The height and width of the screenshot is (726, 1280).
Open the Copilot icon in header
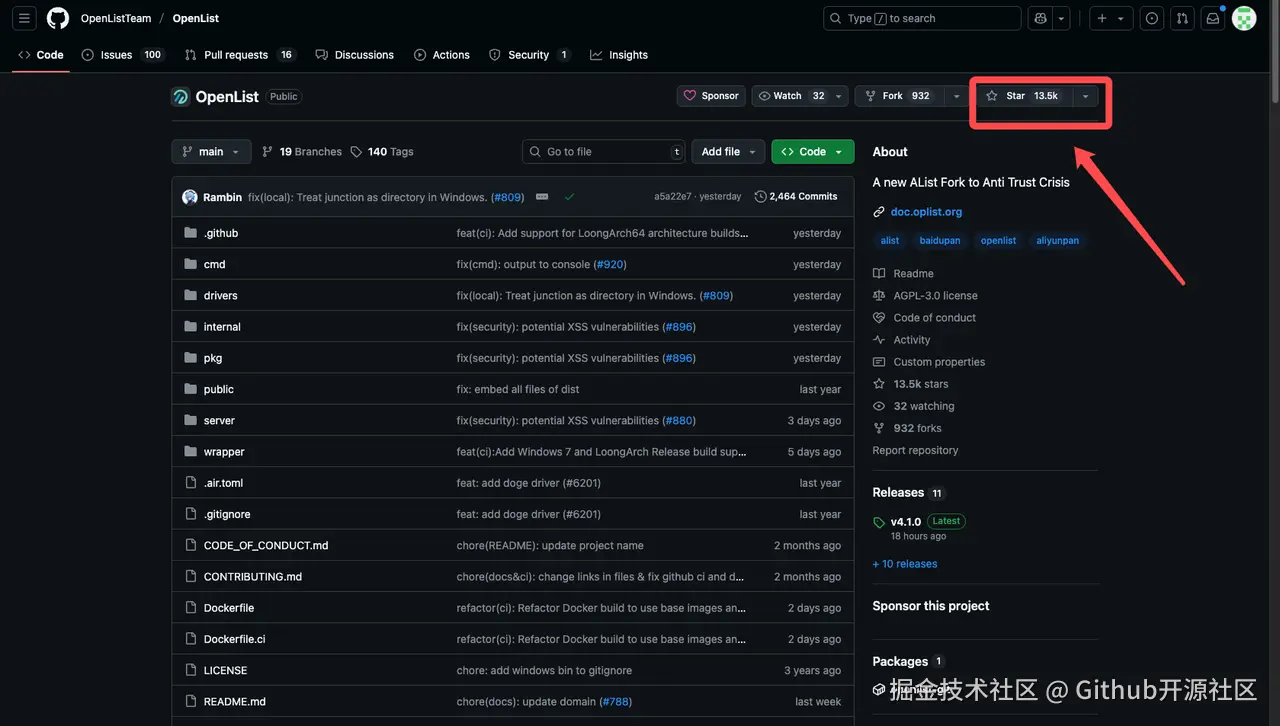1041,18
